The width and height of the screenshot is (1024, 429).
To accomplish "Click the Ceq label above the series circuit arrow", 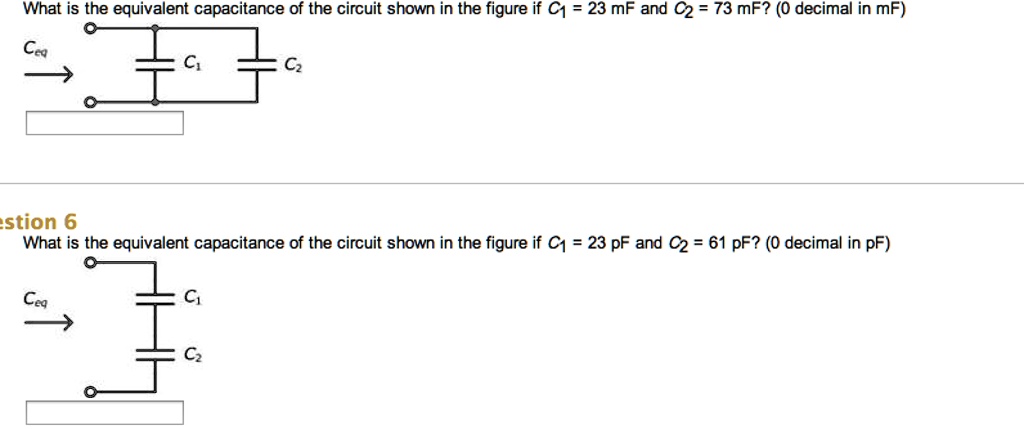I will [37, 298].
